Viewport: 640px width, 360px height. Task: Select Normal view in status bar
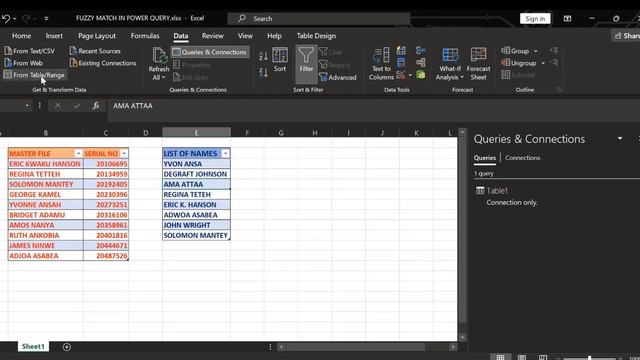point(500,357)
